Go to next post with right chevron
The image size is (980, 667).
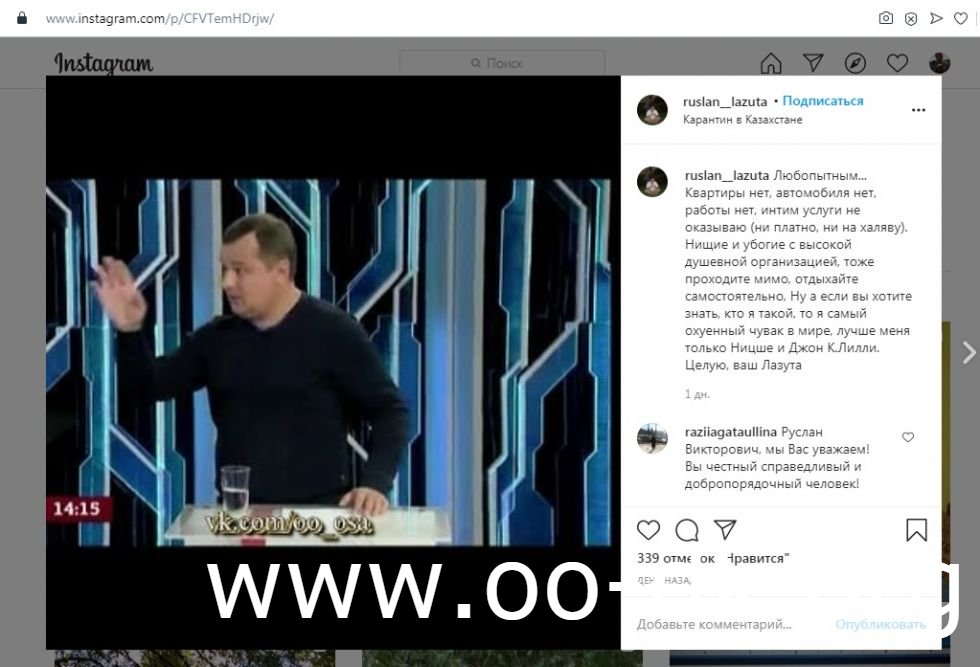click(969, 353)
